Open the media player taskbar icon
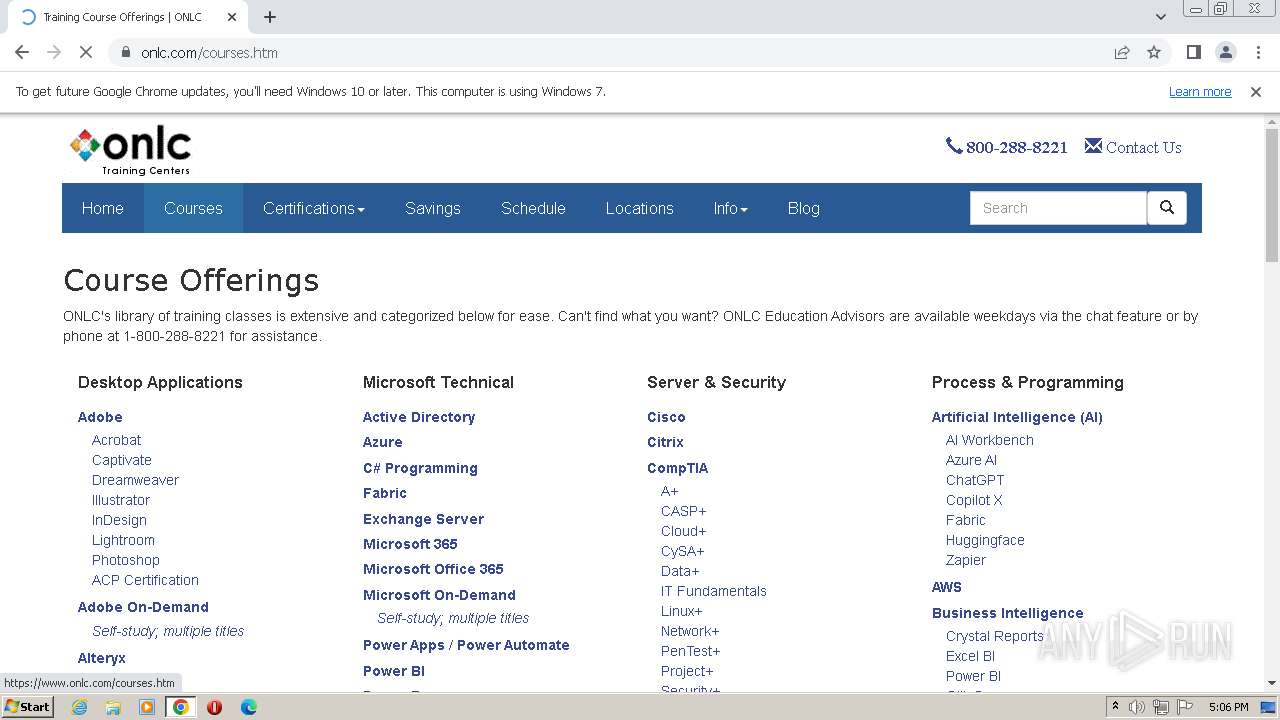 pyautogui.click(x=147, y=707)
